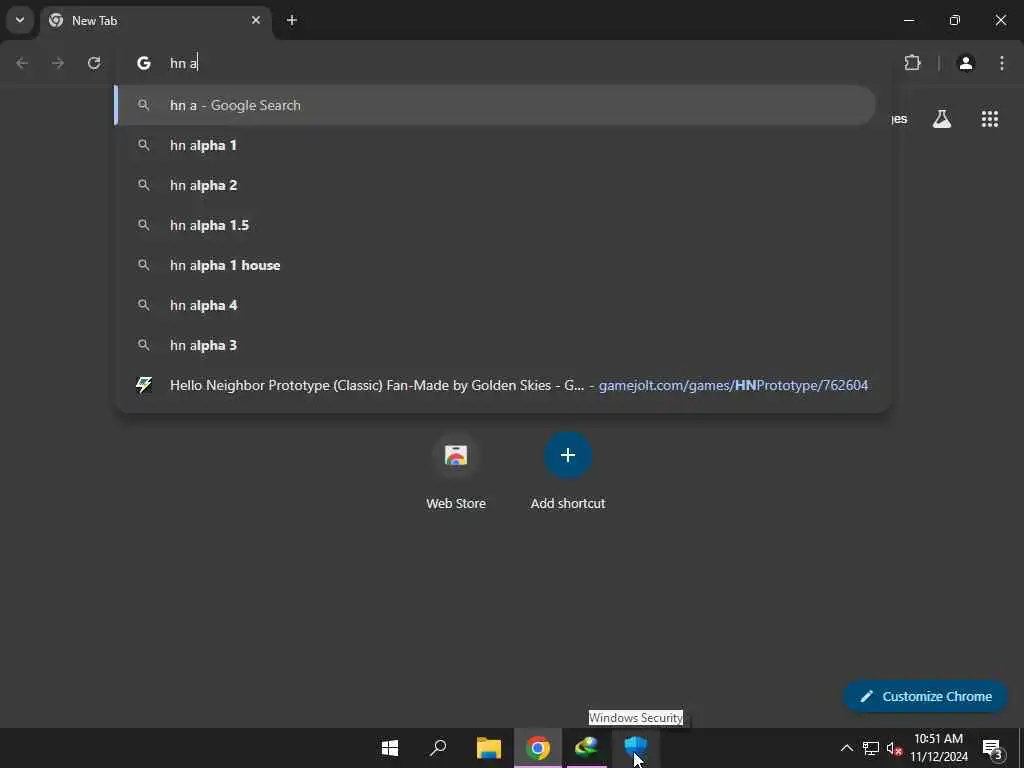This screenshot has width=1024, height=768.
Task: Close the New Tab tab
Action: [256, 20]
